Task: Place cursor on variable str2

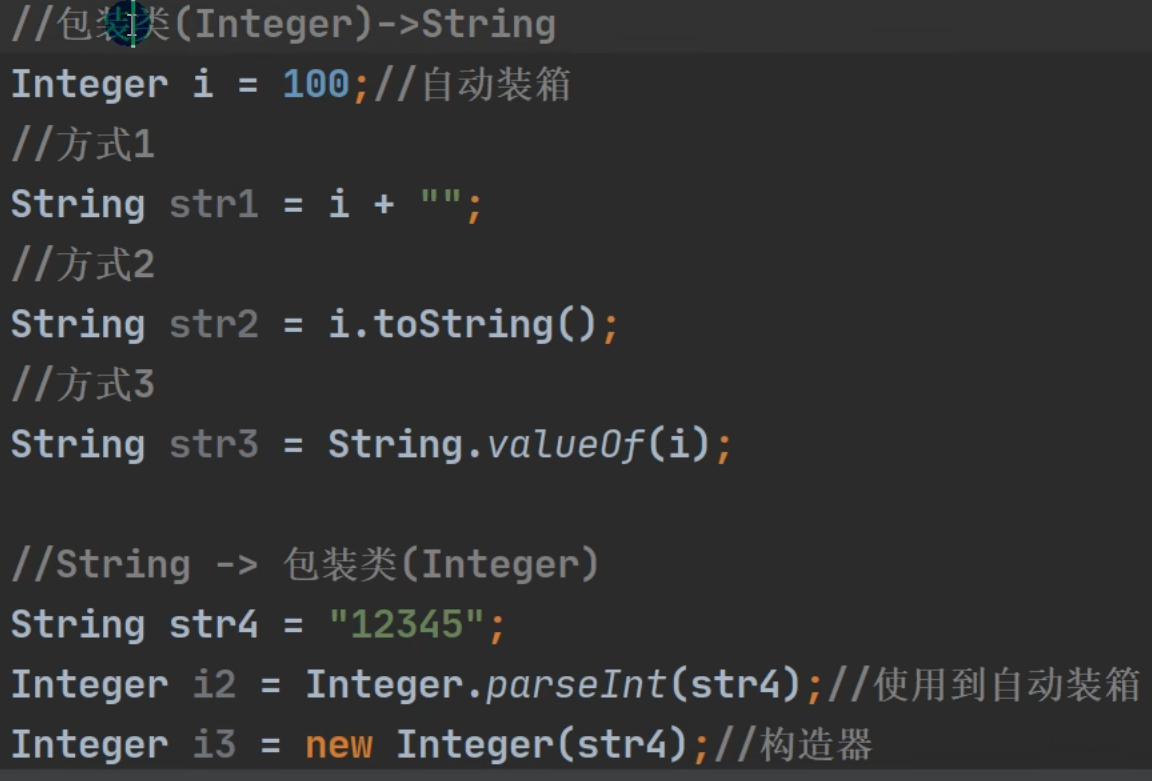Action: pyautogui.click(x=213, y=325)
